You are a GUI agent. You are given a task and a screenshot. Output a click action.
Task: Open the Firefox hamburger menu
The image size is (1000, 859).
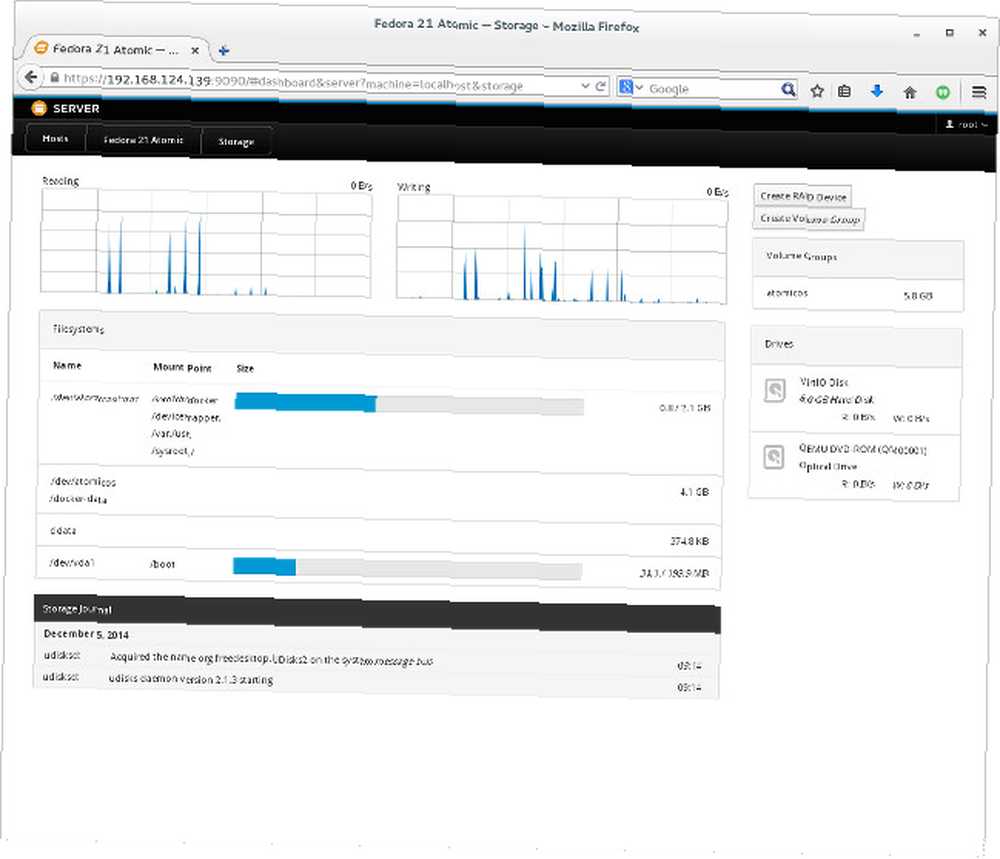coord(979,92)
